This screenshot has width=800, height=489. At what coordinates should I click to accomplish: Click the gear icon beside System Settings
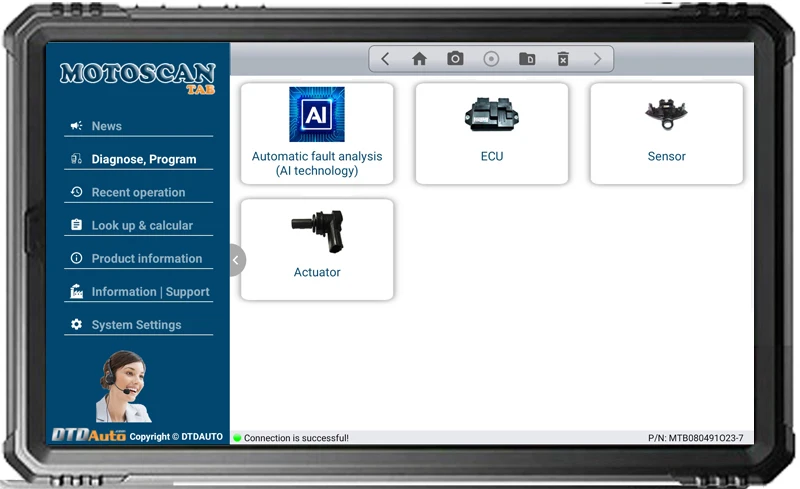(77, 324)
